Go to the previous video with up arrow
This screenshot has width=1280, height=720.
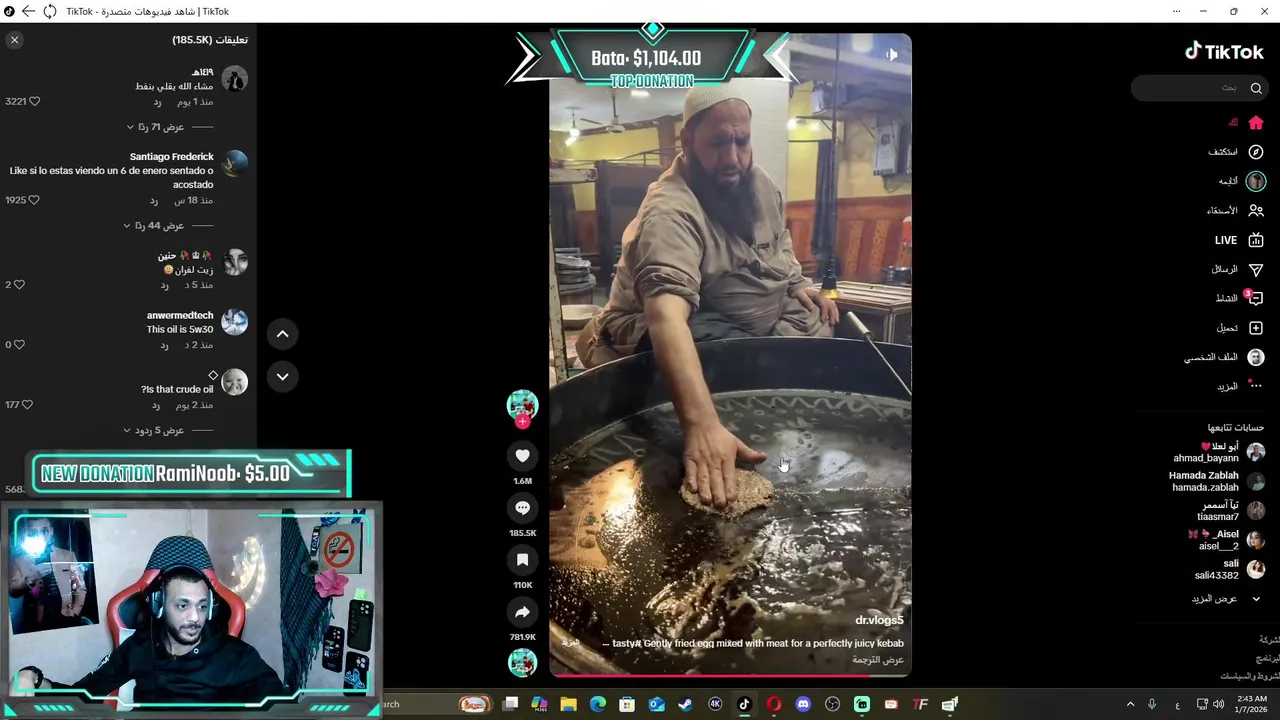tap(282, 334)
